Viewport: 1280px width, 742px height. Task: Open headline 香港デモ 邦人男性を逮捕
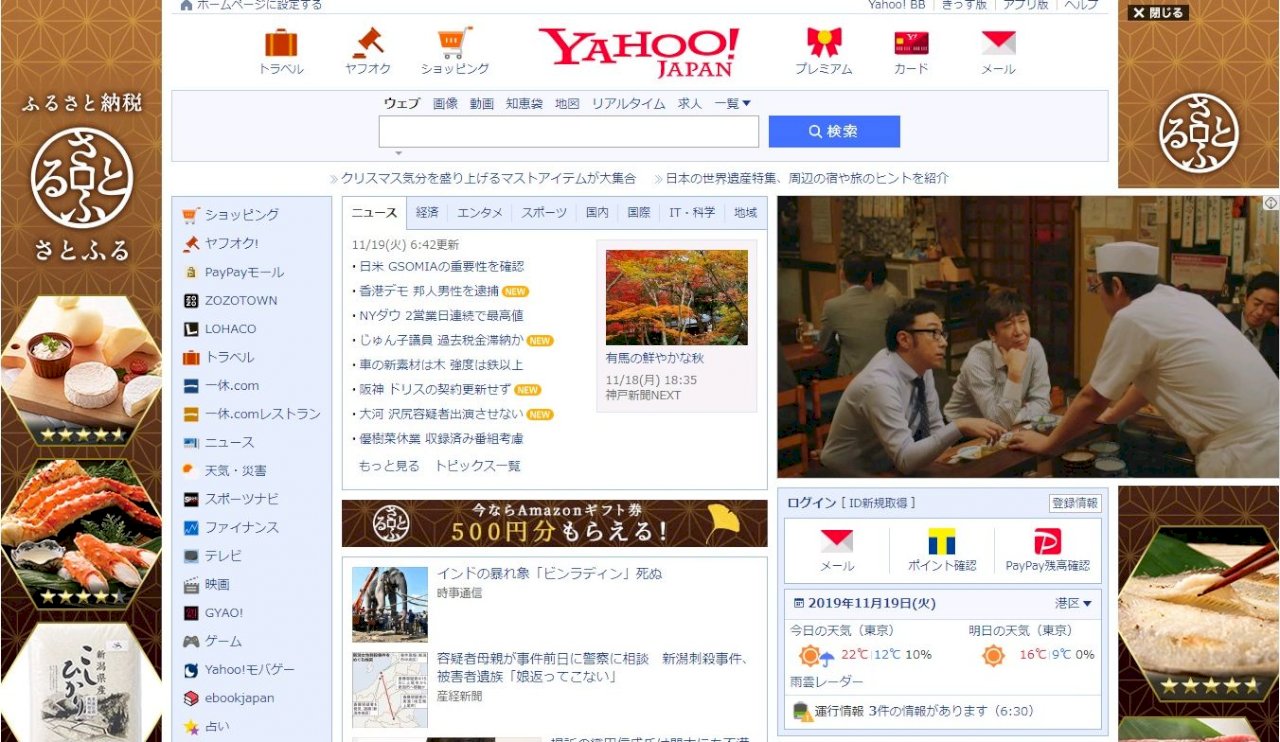pyautogui.click(x=428, y=291)
